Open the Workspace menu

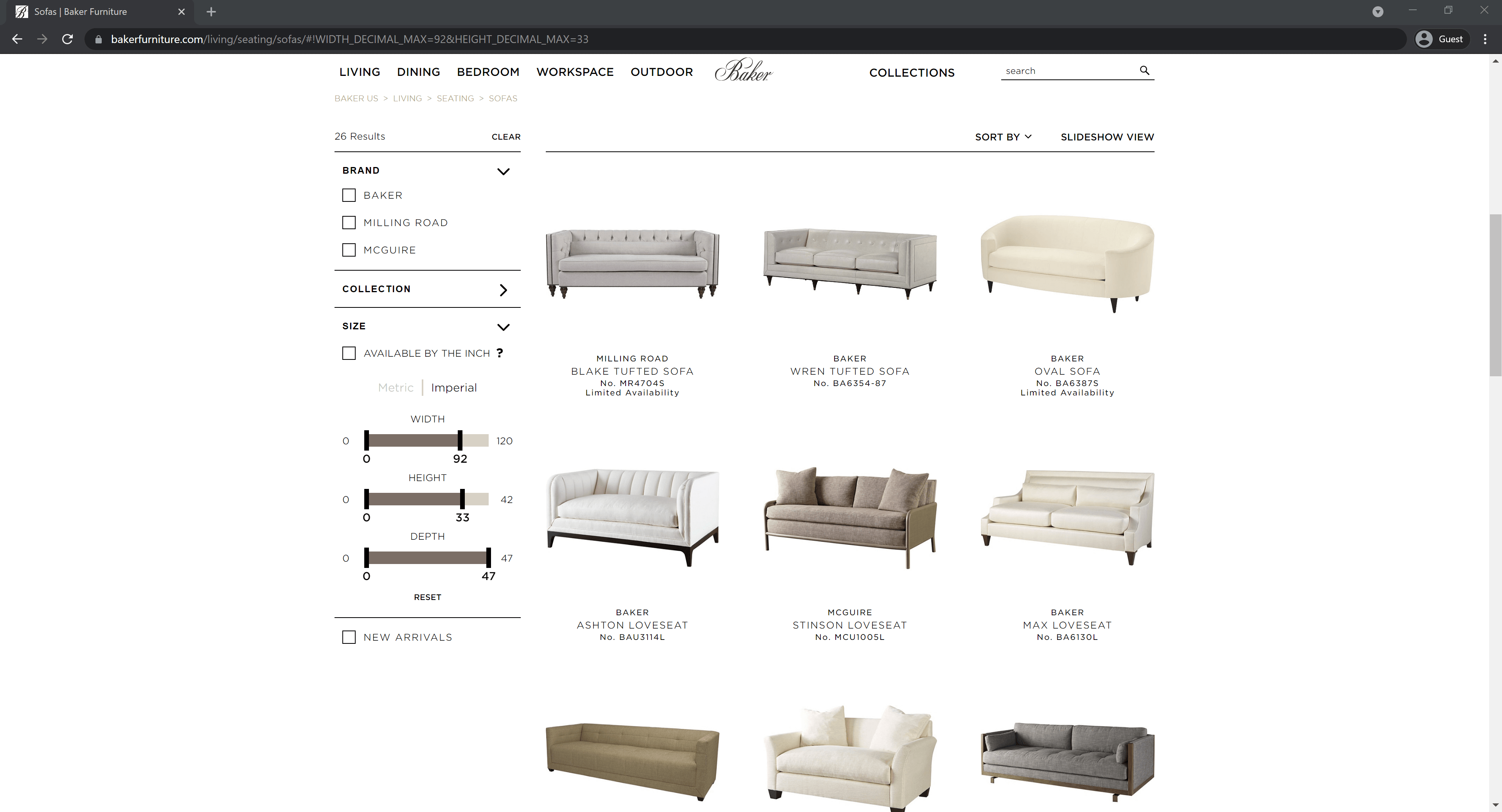(575, 72)
